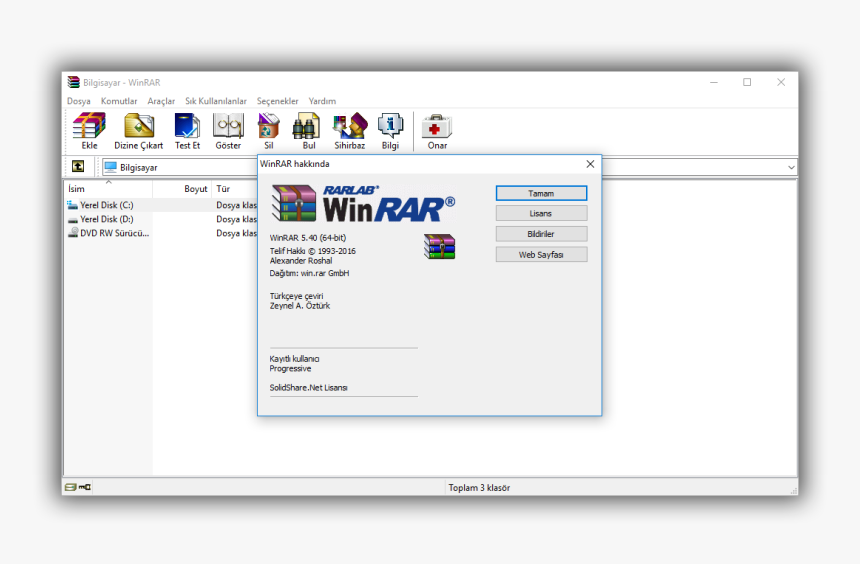The height and width of the screenshot is (564, 860).
Task: Click the Kayıtlı kullanıcı label
Action: pos(294,359)
